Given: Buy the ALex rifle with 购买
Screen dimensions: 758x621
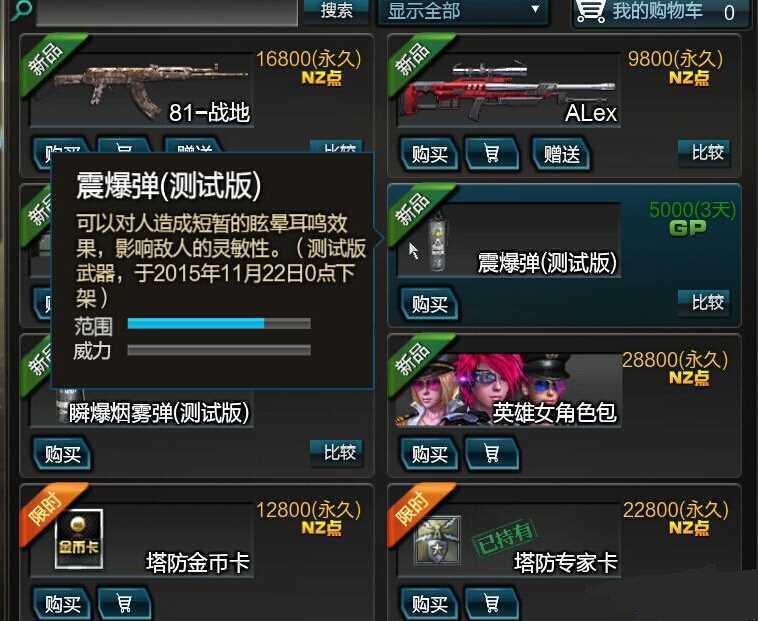Looking at the screenshot, I should point(429,154).
